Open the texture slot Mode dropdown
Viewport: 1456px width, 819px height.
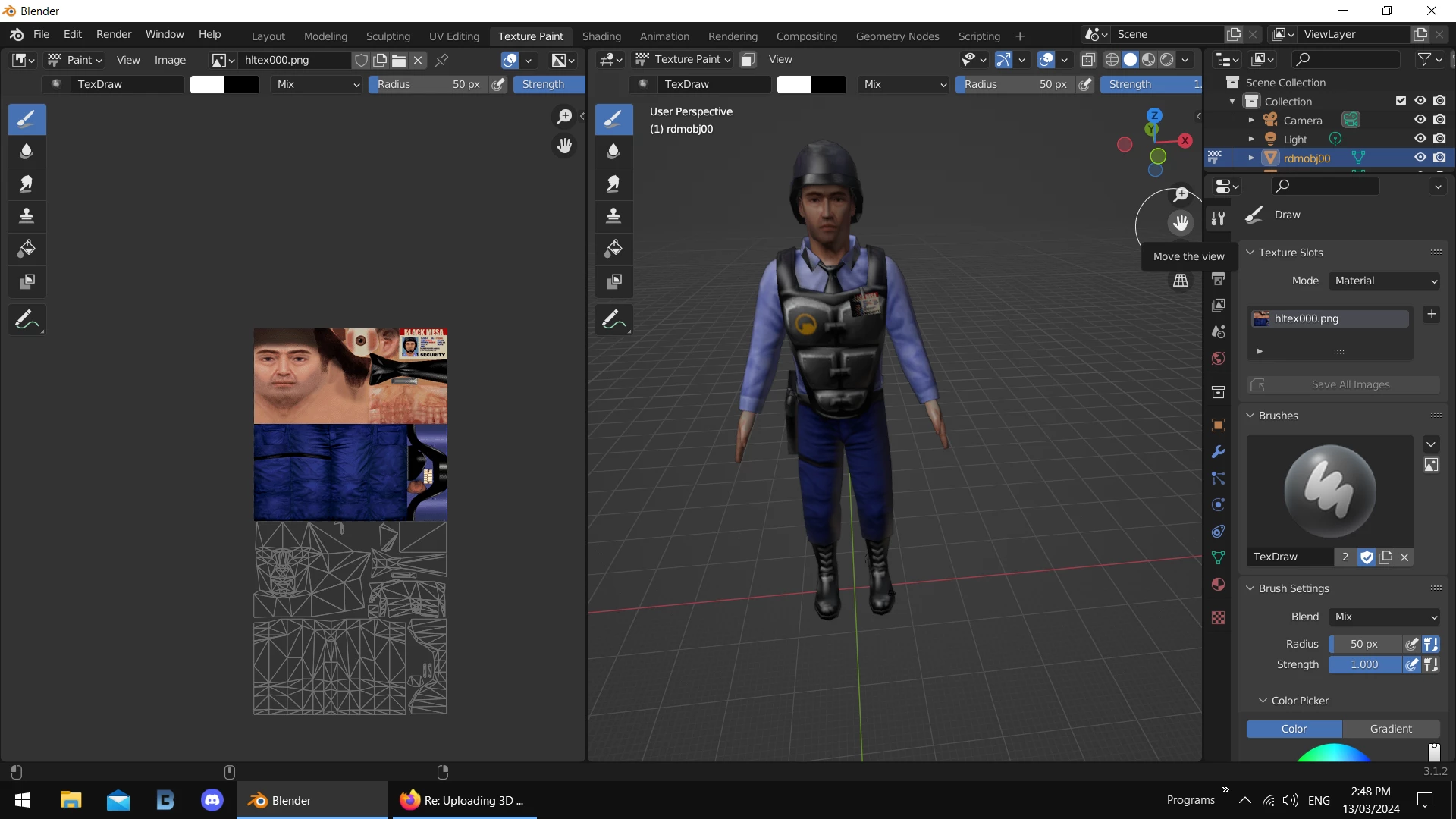[1385, 281]
